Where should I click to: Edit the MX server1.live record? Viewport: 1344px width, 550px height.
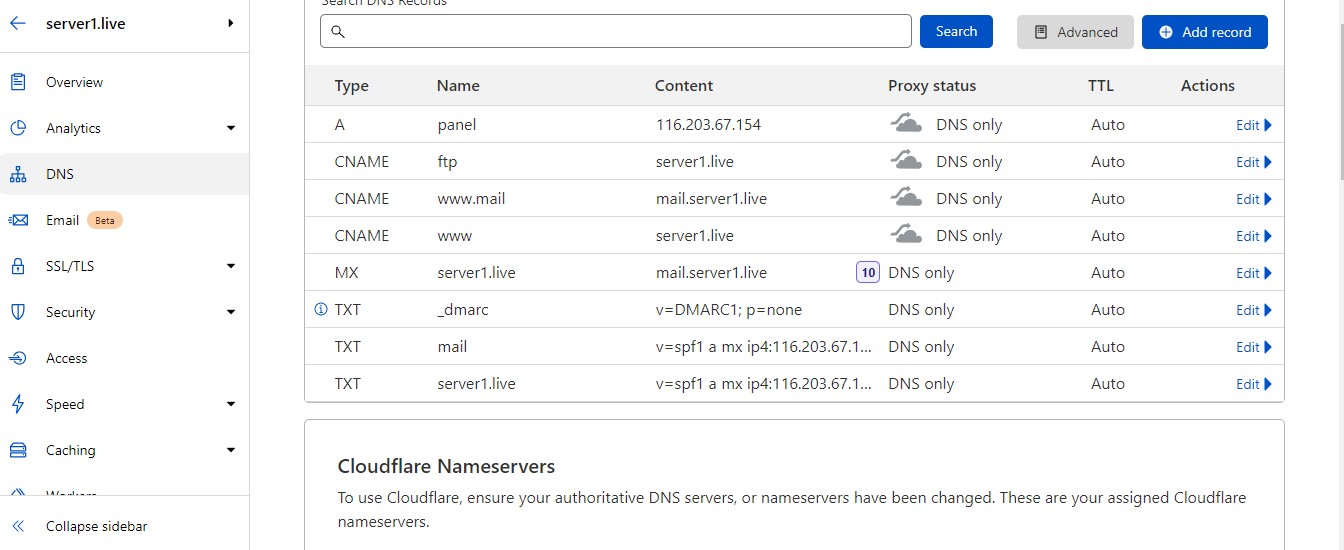pyautogui.click(x=1254, y=273)
